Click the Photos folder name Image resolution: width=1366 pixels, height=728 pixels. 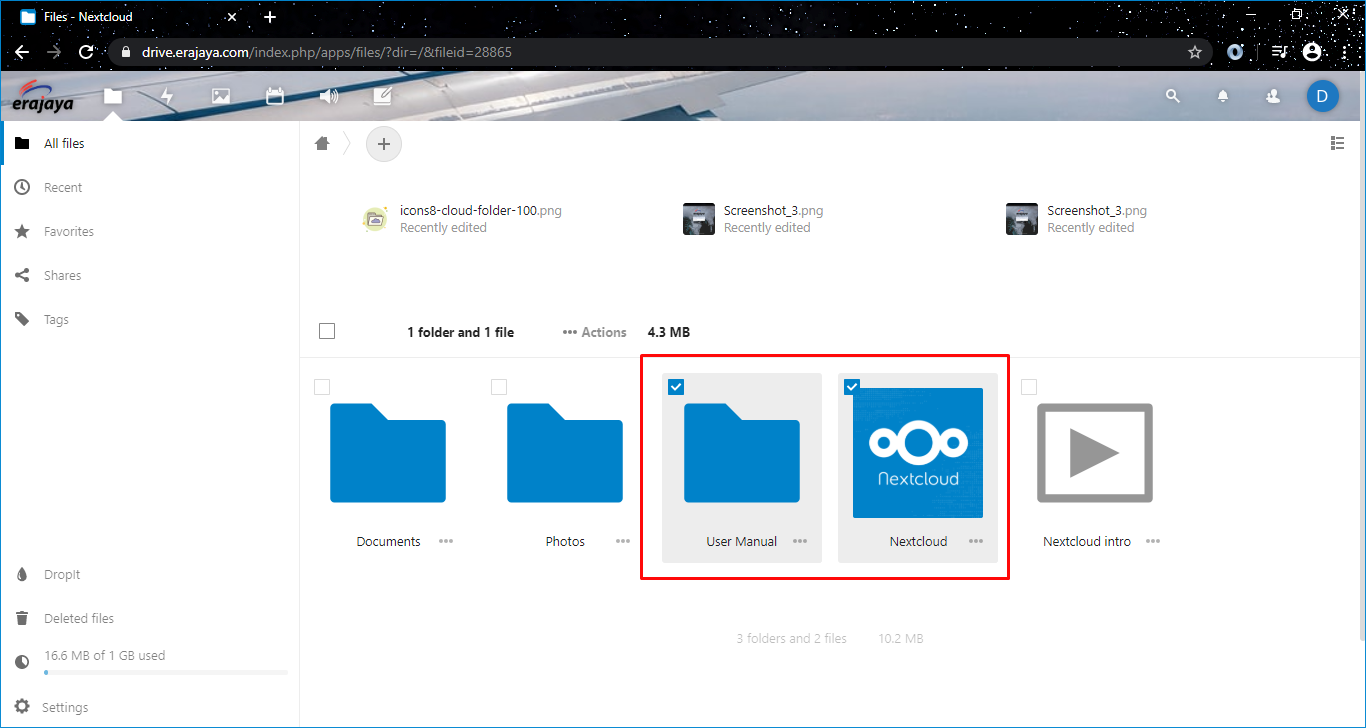coord(565,541)
